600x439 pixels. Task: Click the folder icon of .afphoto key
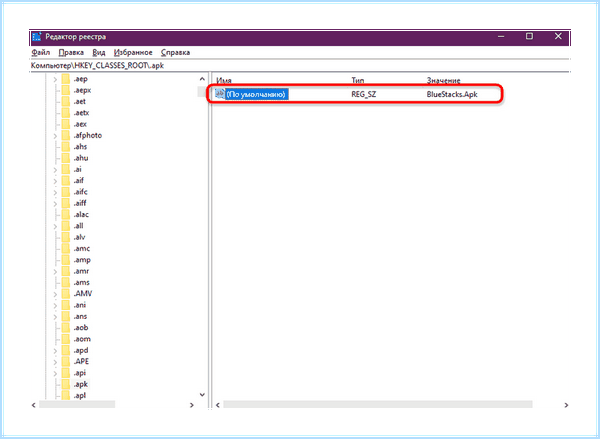(66, 135)
